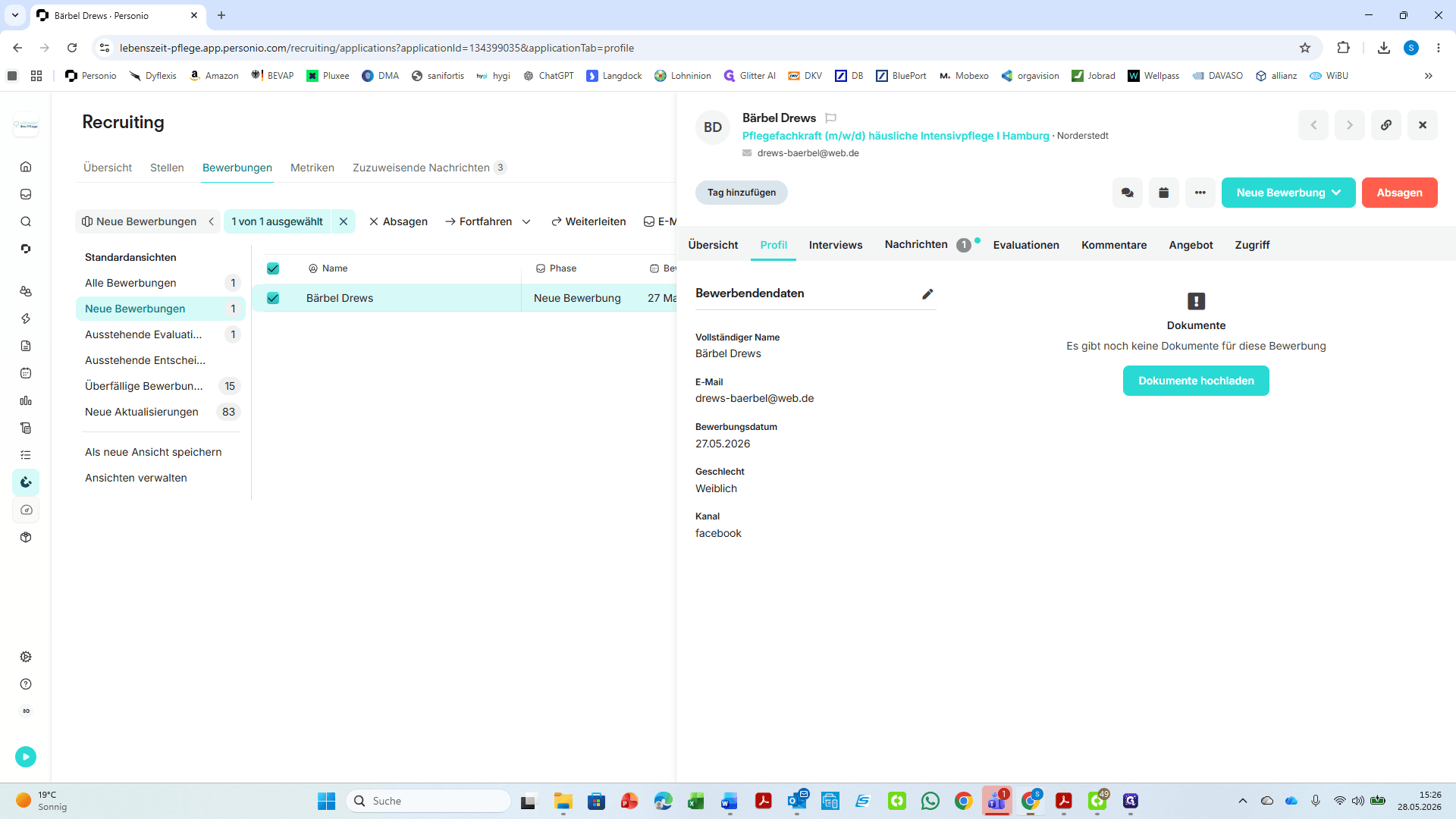Screen dimensions: 1456x819
Task: Open the home icon in sidebar
Action: coord(26,167)
